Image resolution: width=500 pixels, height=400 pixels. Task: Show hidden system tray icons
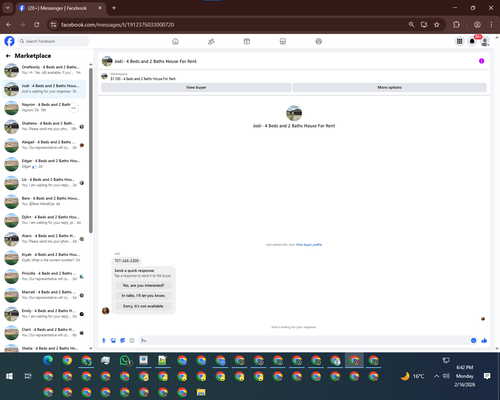tap(436, 376)
